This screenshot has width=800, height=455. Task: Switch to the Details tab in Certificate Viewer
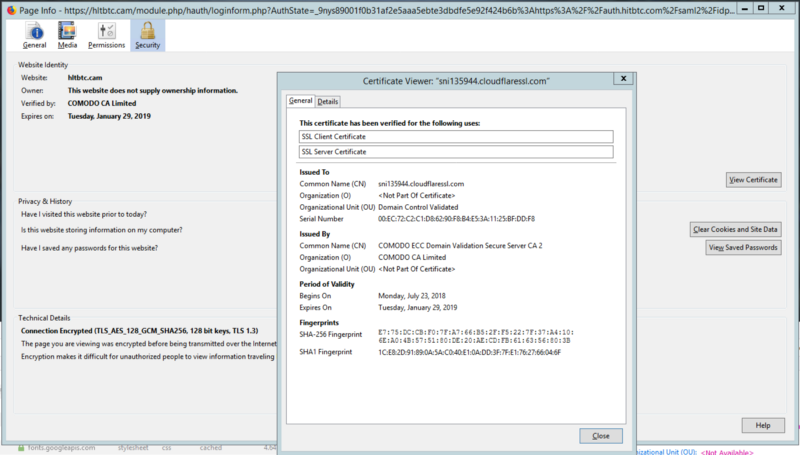click(328, 102)
